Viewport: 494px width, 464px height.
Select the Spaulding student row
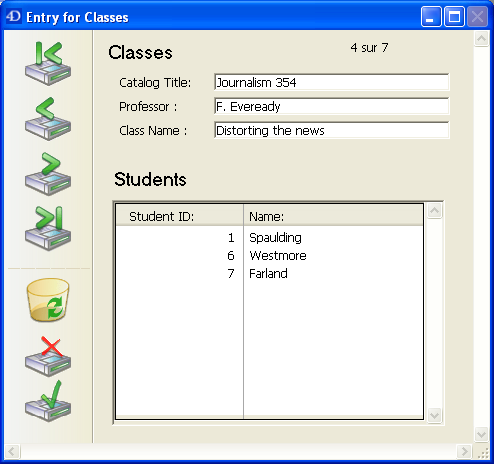[269, 238]
